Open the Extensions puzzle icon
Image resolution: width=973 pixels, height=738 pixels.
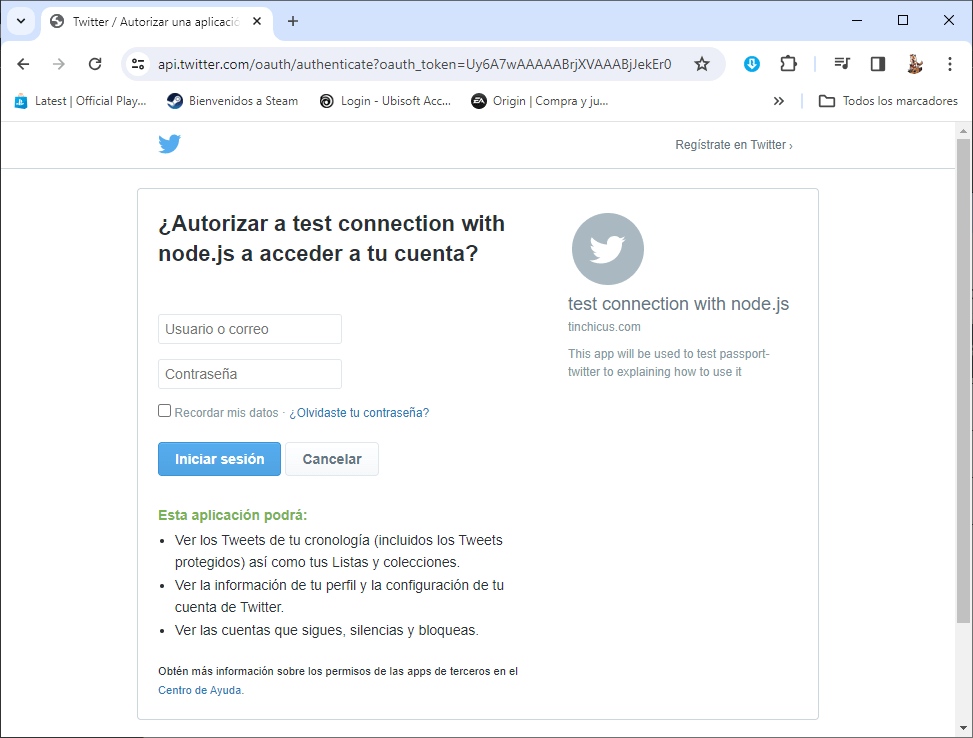(x=788, y=64)
